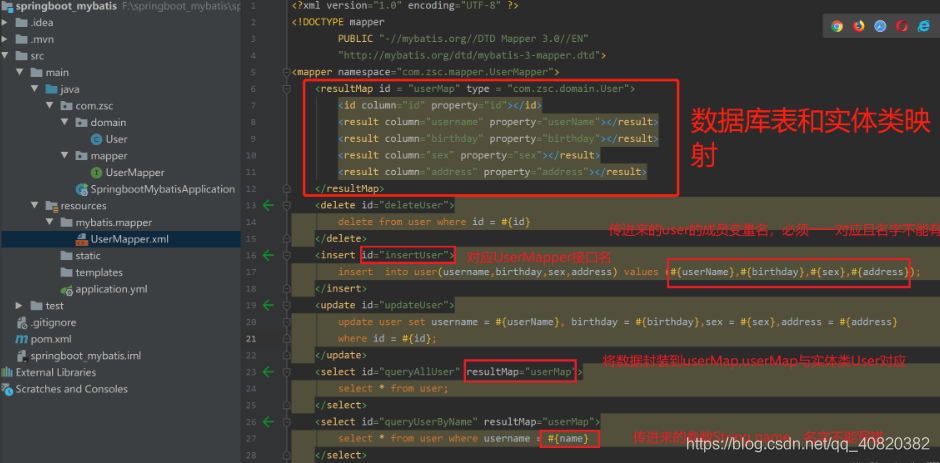Collapse the com.zsc package
This screenshot has width=940, height=463.
click(x=50, y=106)
